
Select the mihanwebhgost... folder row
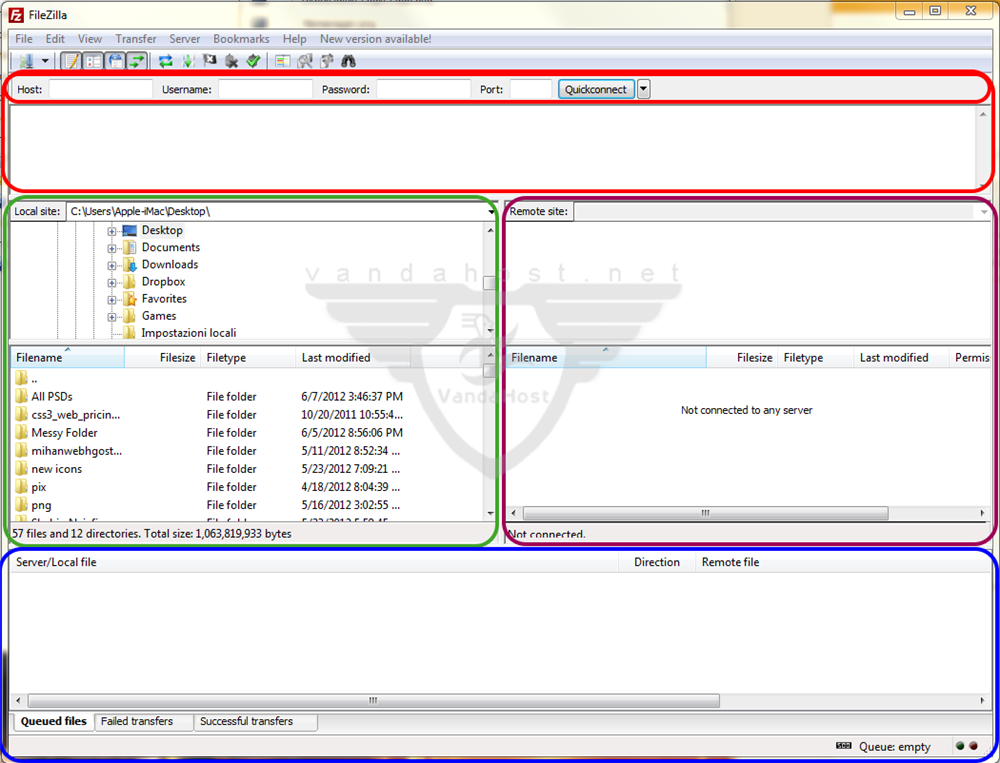click(247, 451)
